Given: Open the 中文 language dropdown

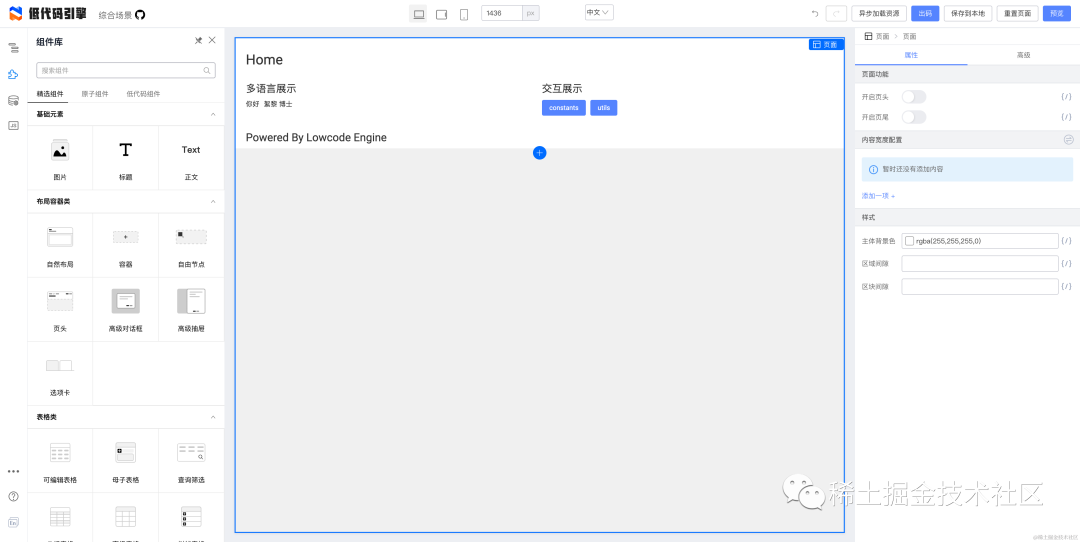Looking at the screenshot, I should [x=599, y=12].
